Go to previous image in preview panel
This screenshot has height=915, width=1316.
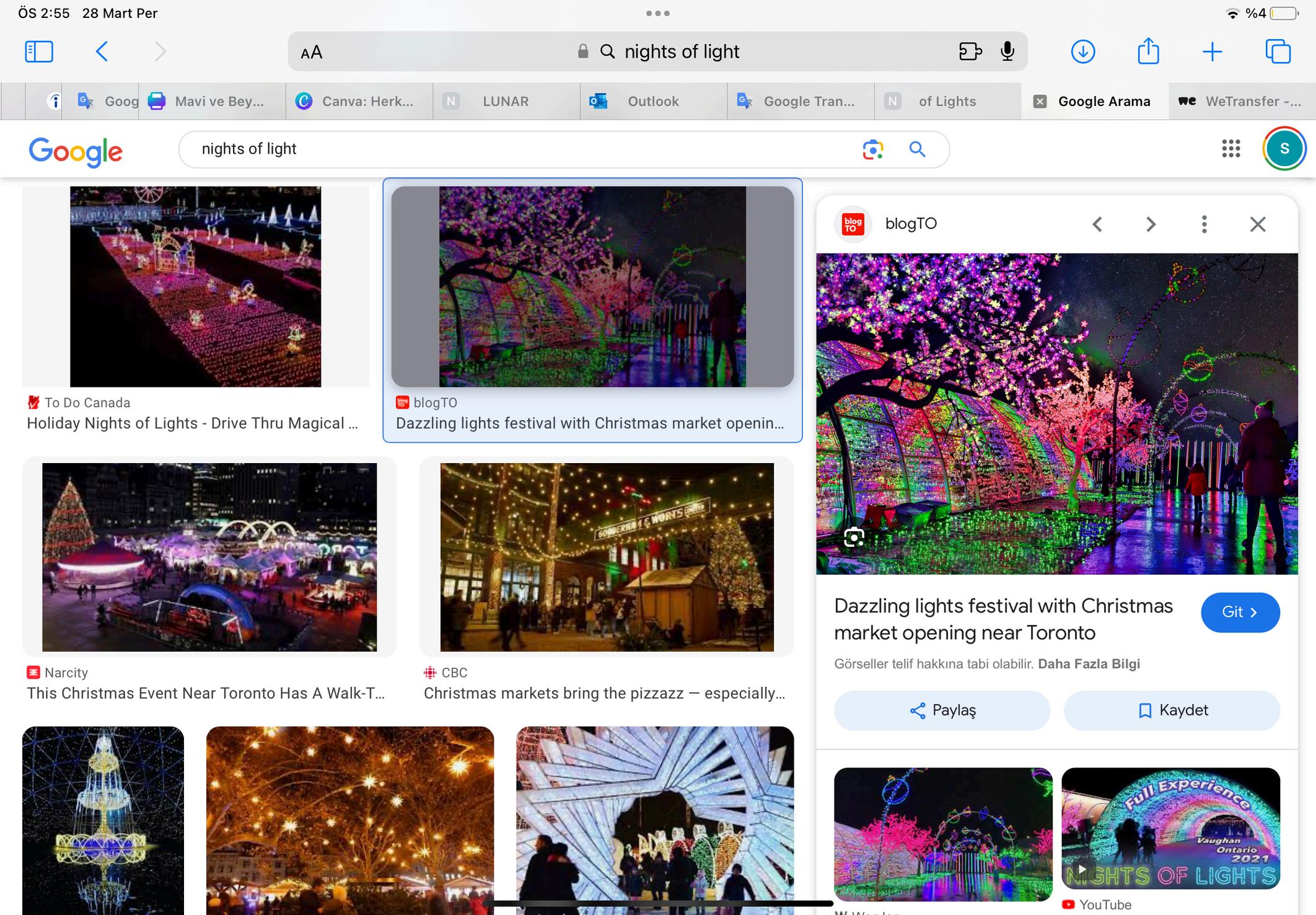[1097, 224]
